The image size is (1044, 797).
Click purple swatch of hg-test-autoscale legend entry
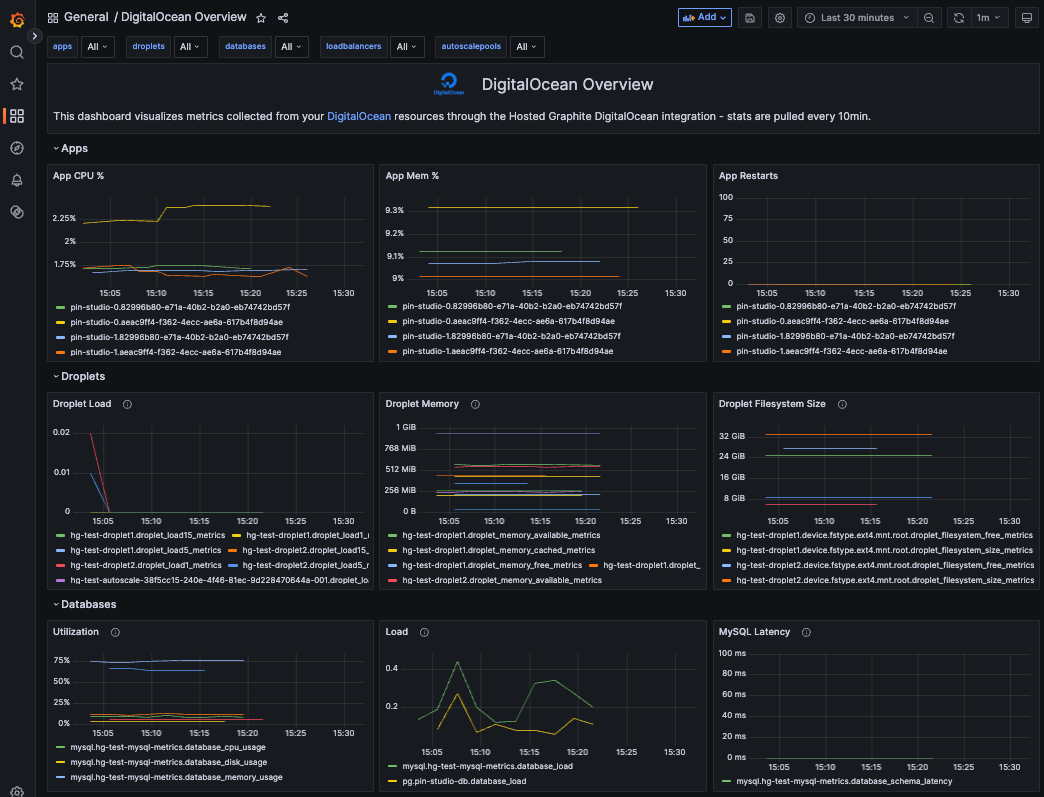point(61,580)
